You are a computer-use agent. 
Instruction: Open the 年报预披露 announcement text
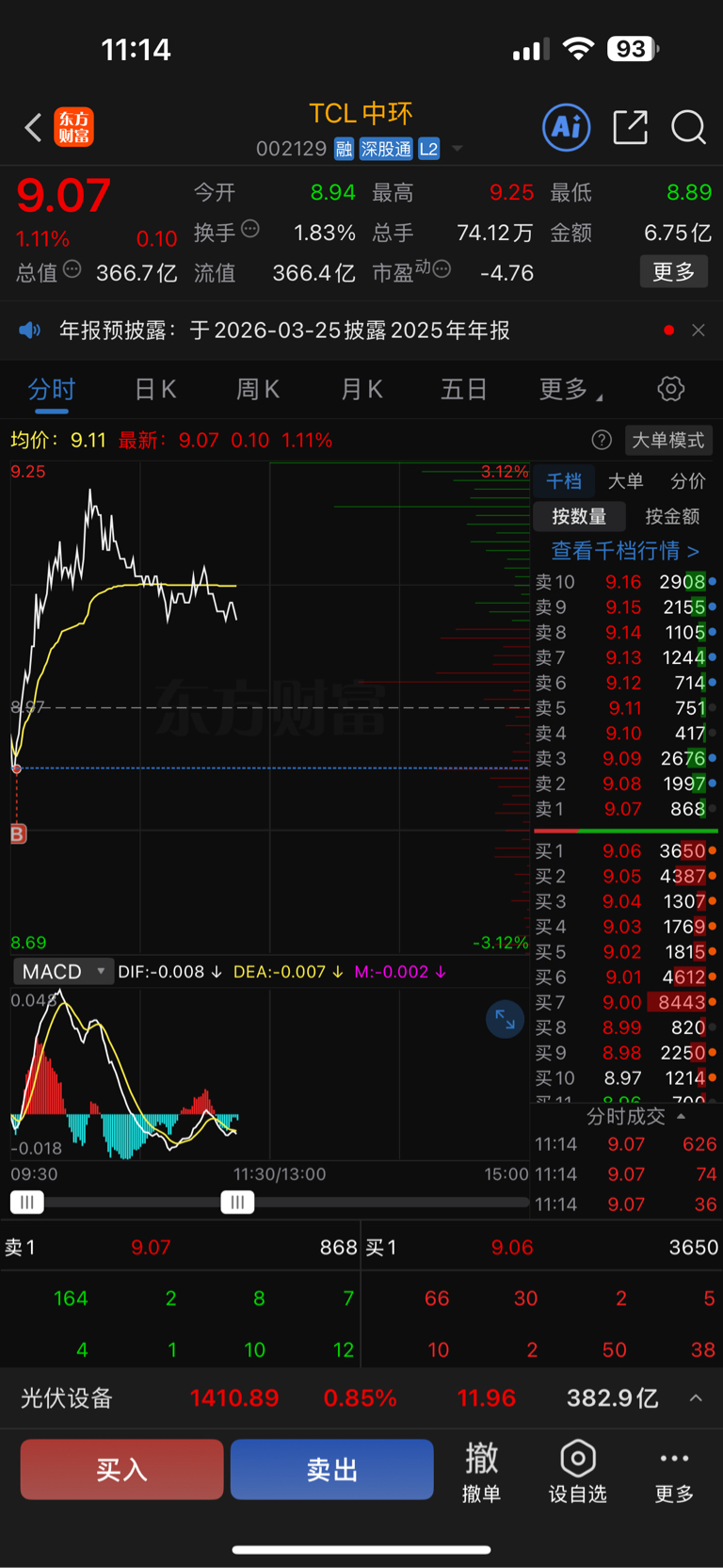click(284, 331)
